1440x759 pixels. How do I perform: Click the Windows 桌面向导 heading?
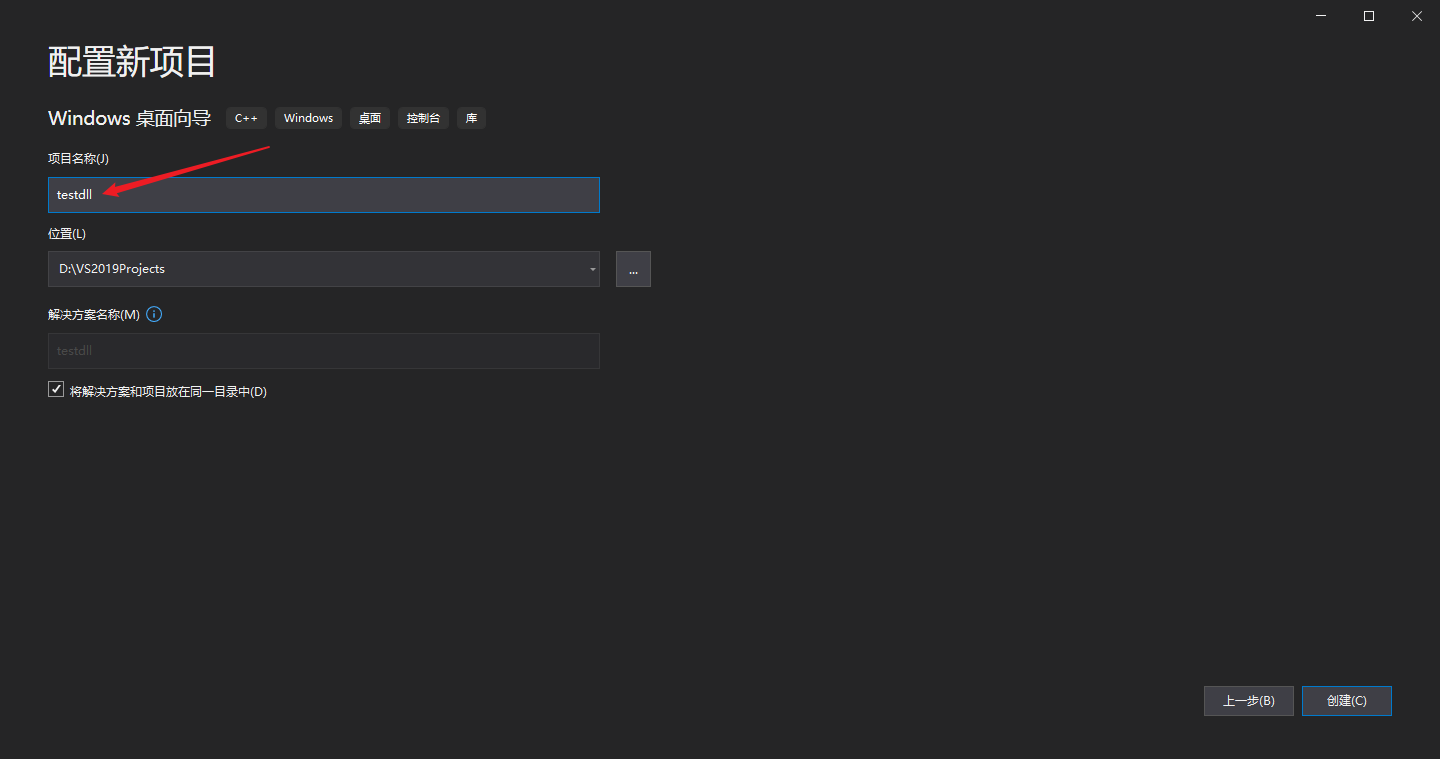pos(130,118)
